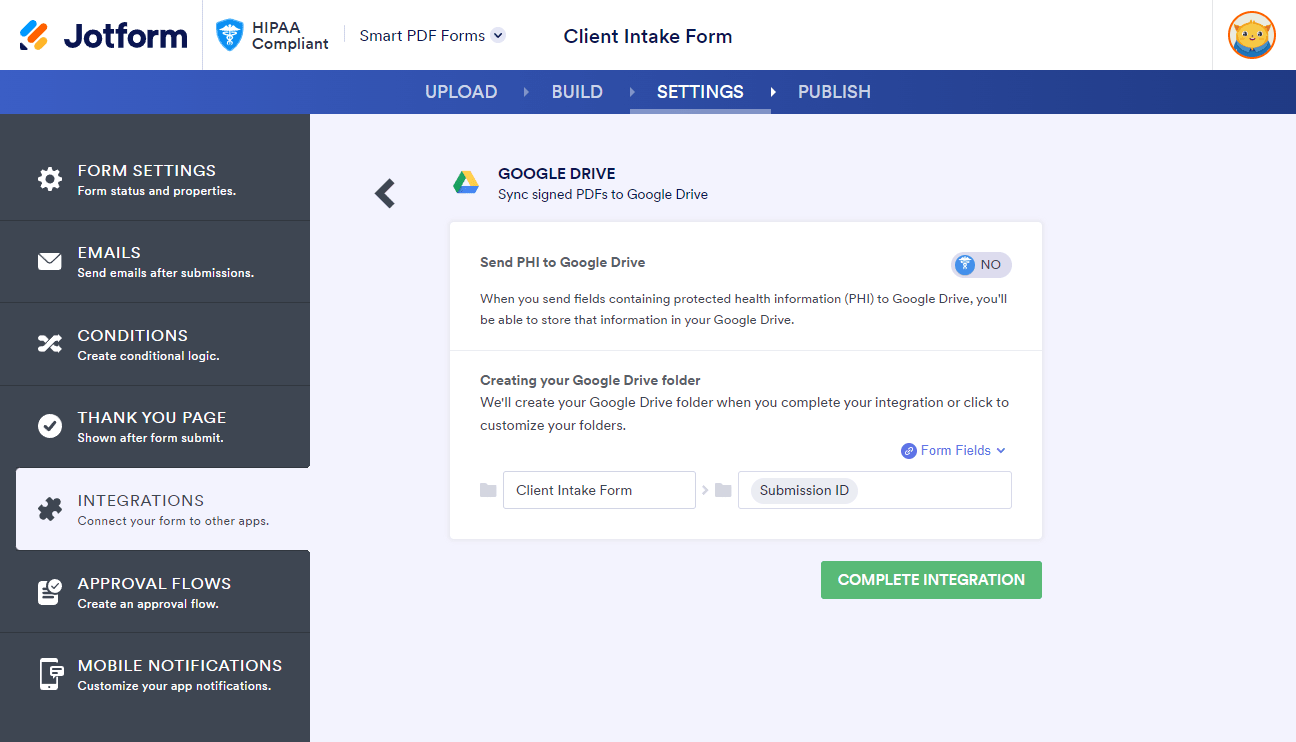Click the Mobile Notifications phone icon
1296x742 pixels.
(49, 674)
